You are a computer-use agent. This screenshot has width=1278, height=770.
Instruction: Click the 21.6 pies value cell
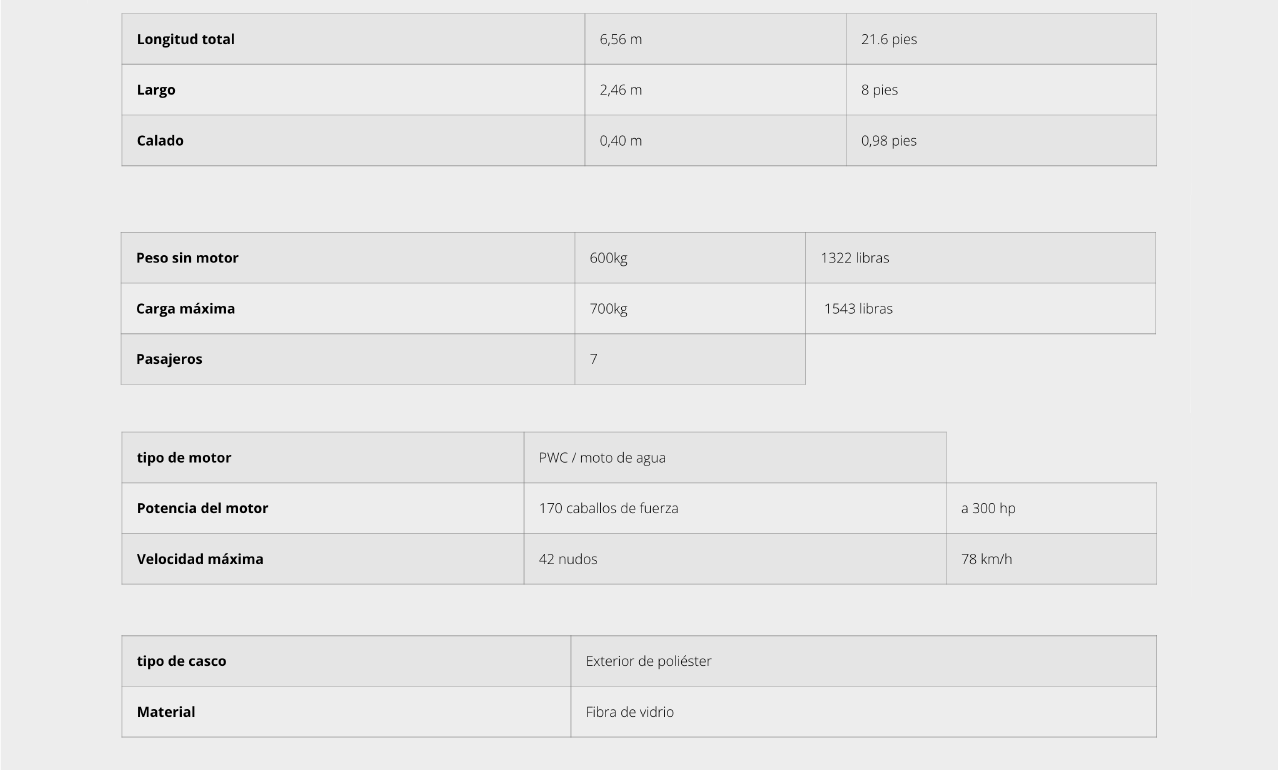[1001, 39]
